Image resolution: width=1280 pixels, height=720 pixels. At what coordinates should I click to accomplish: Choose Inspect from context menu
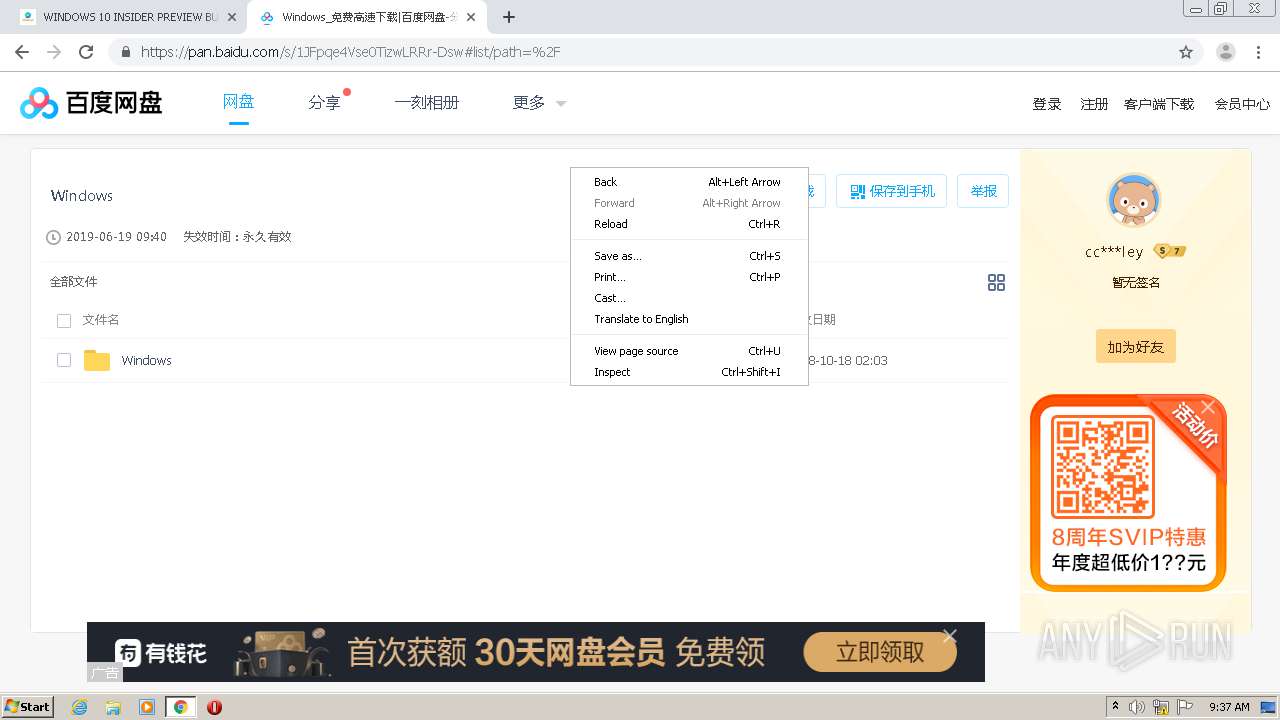(x=689, y=372)
